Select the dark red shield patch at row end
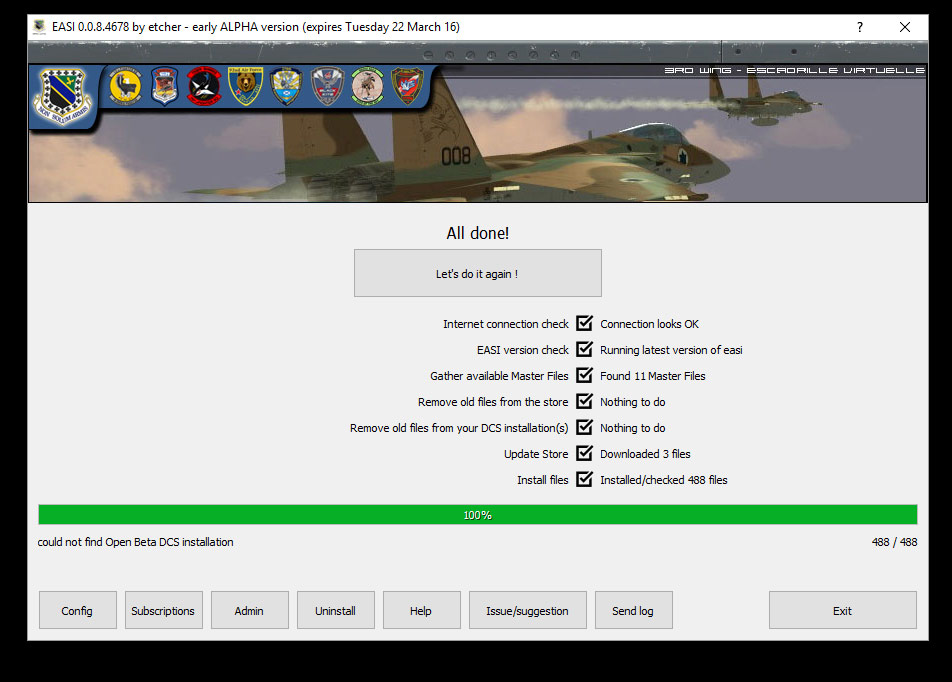The image size is (952, 682). pos(407,87)
